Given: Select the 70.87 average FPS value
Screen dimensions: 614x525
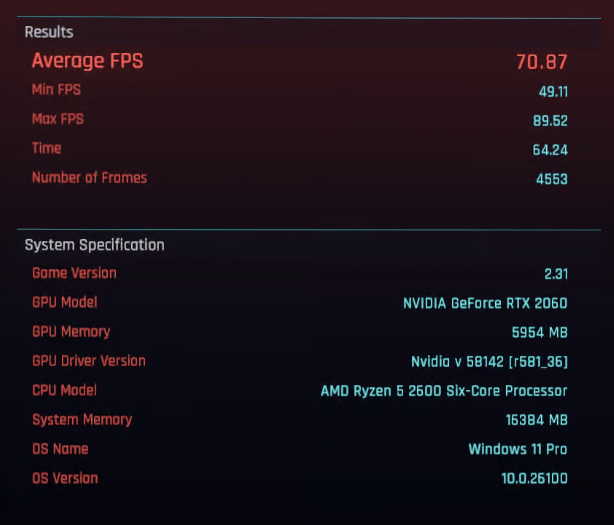Looking at the screenshot, I should pos(542,62).
